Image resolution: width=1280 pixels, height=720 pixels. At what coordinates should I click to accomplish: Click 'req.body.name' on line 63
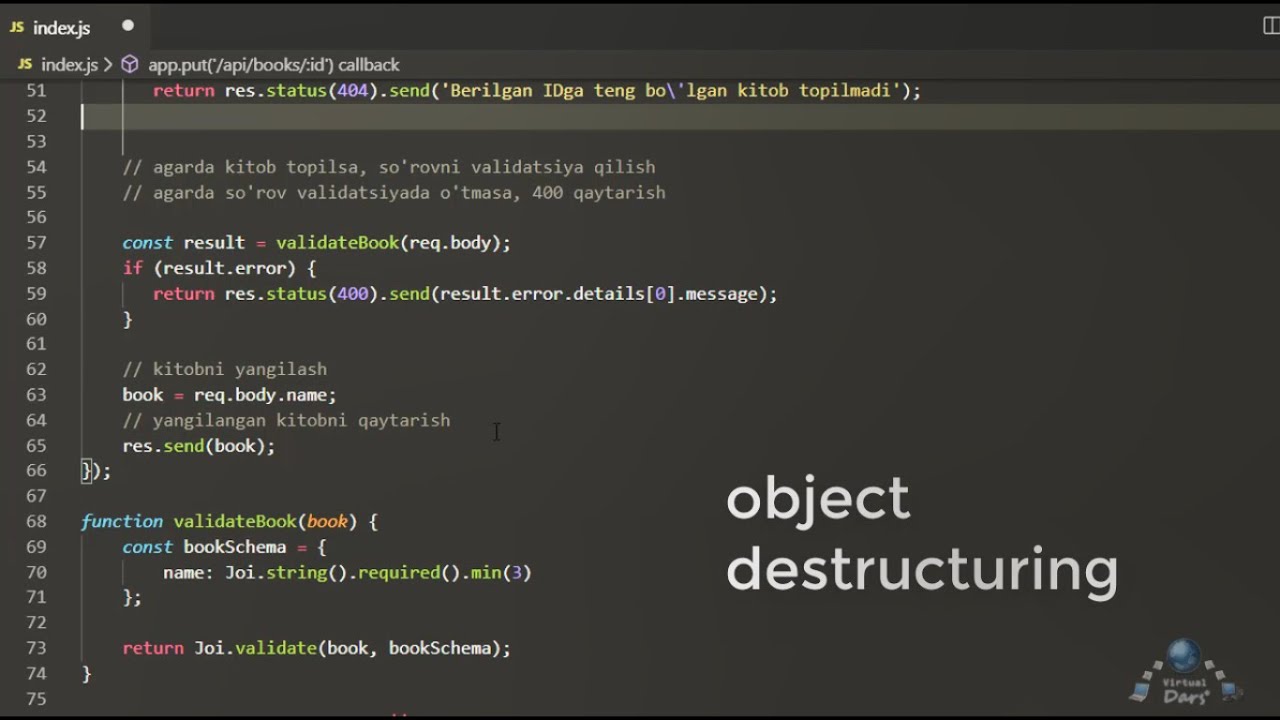tap(260, 395)
